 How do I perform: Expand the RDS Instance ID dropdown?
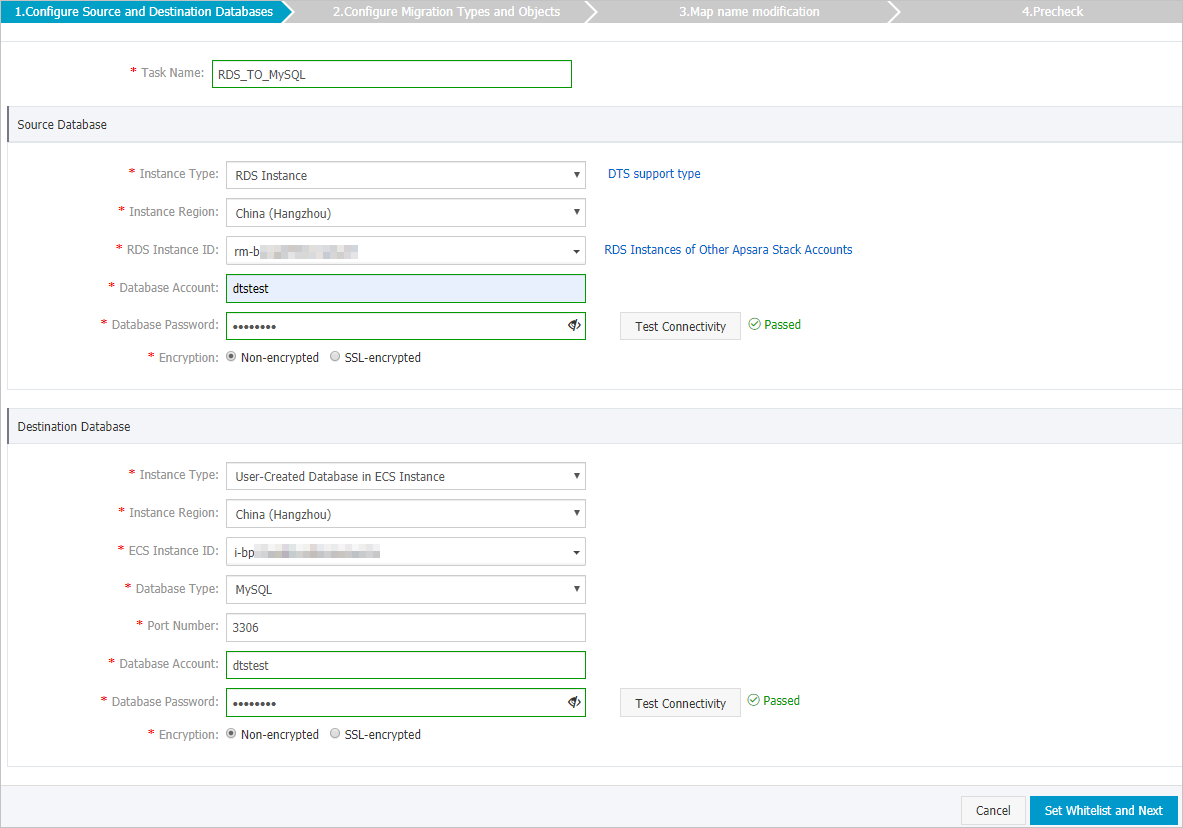[x=577, y=250]
